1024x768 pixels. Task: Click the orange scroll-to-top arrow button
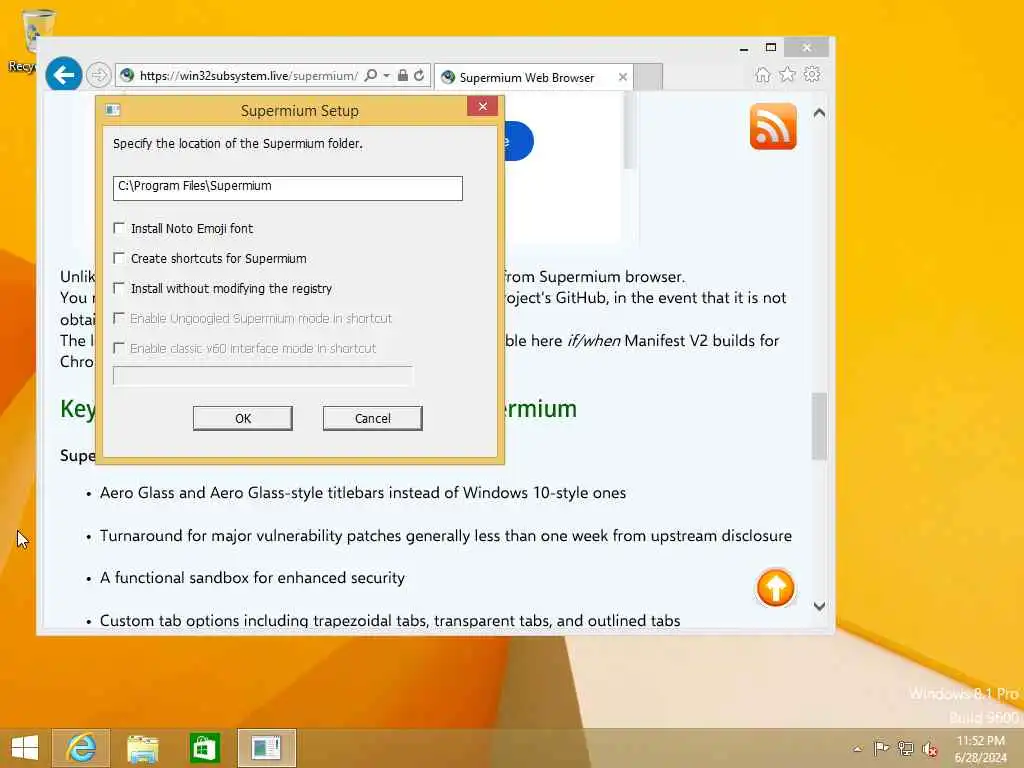[x=775, y=588]
